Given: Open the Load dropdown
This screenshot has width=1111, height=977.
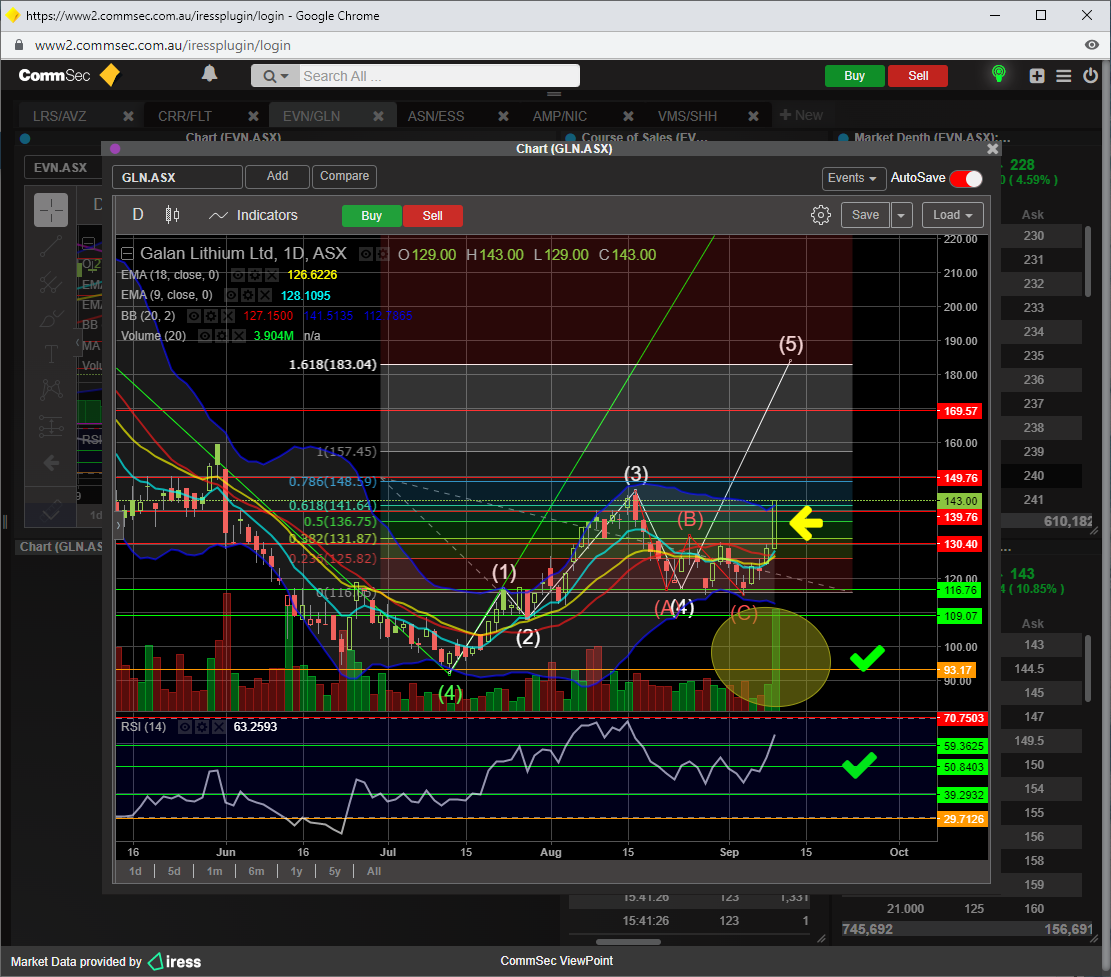Looking at the screenshot, I should (x=953, y=215).
